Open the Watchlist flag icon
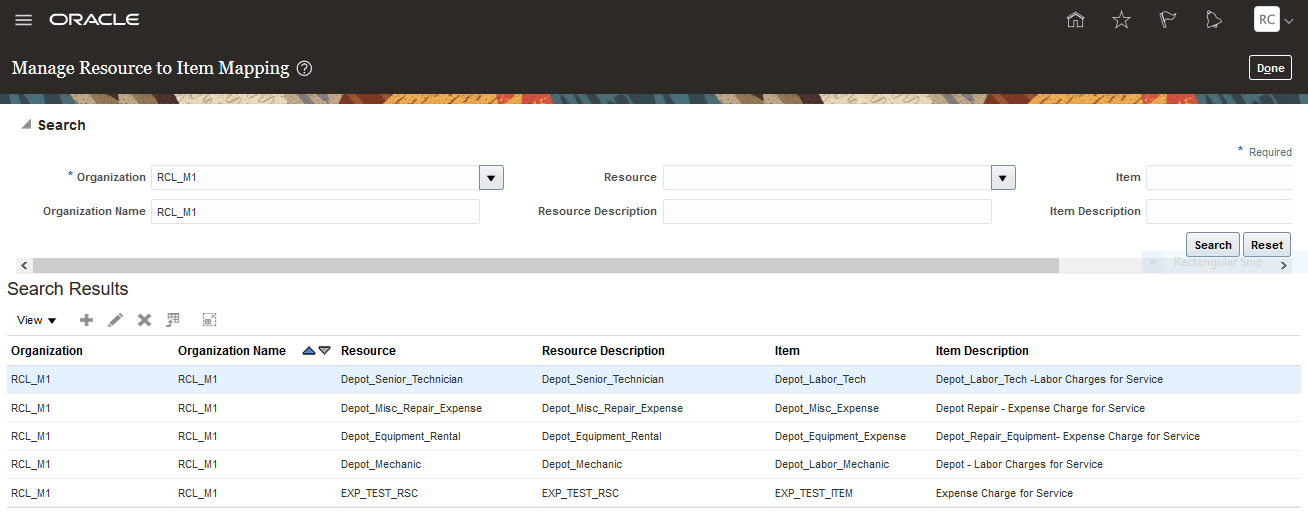 (x=1168, y=20)
